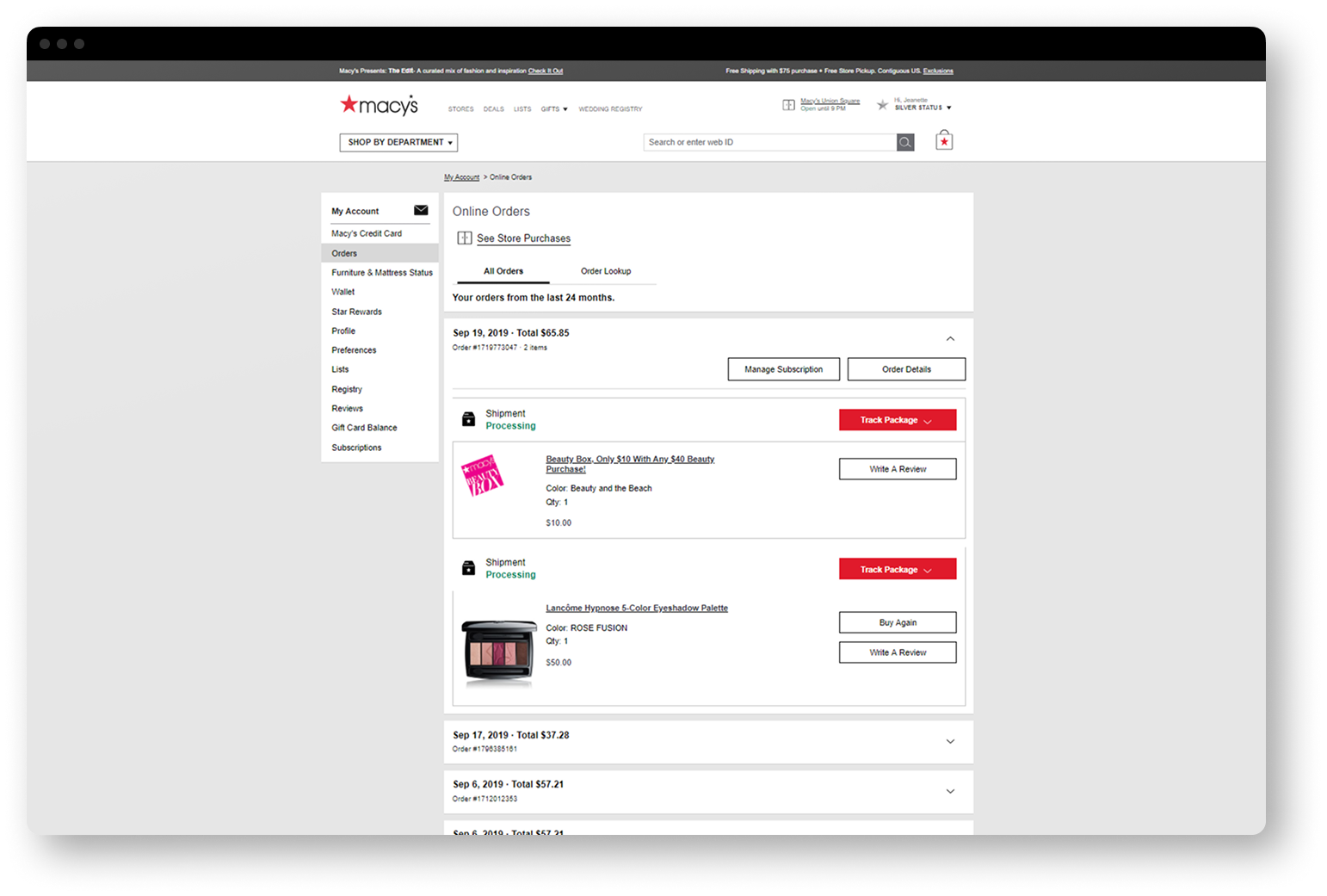Expand the Sep 6, 2019 $57.21 order
Image resolution: width=1327 pixels, height=896 pixels.
950,791
